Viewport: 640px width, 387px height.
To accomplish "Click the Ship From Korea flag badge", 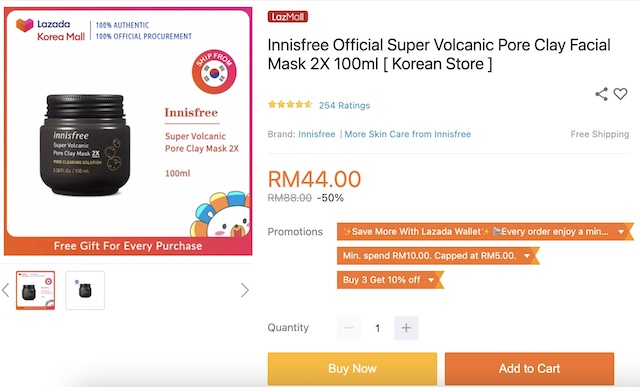I will click(x=214, y=72).
